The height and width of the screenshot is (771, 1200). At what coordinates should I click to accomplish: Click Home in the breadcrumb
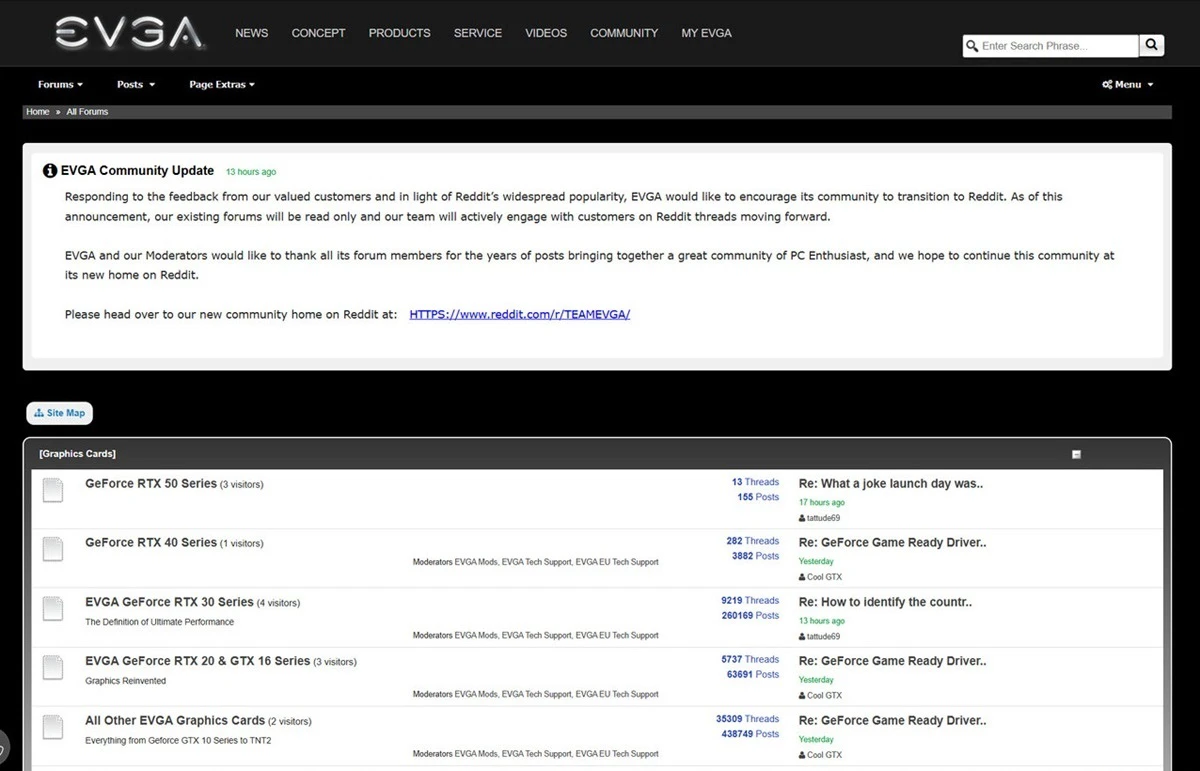coord(38,112)
